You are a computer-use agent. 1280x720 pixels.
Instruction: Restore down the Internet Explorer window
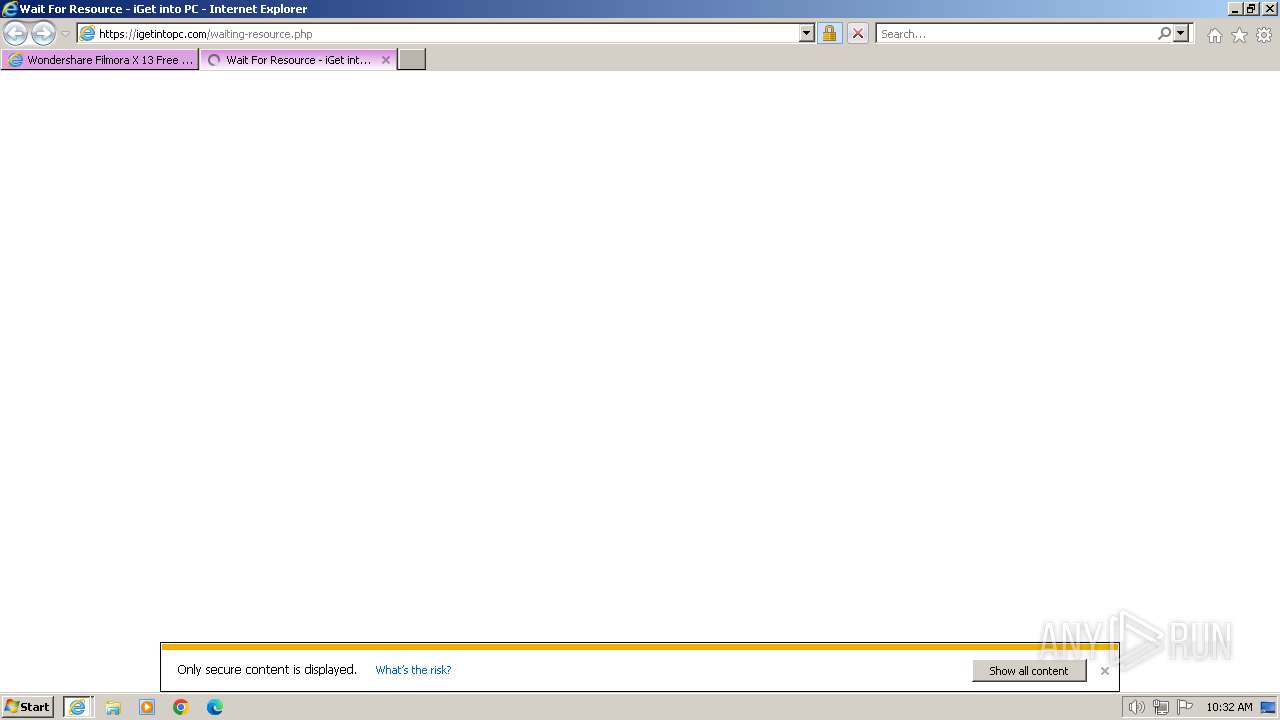1251,9
